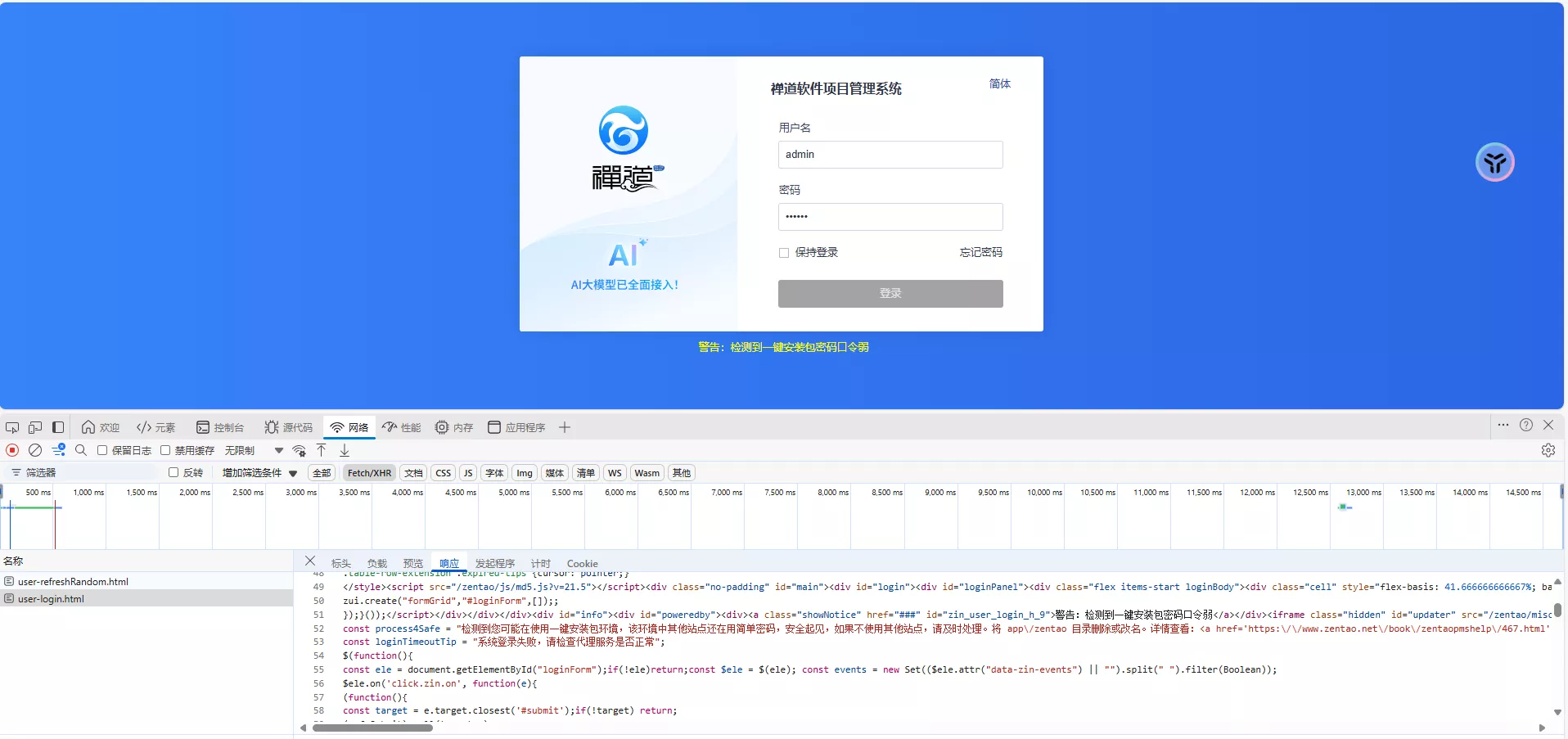
Task: Click the 密码 password input field
Action: click(x=890, y=217)
